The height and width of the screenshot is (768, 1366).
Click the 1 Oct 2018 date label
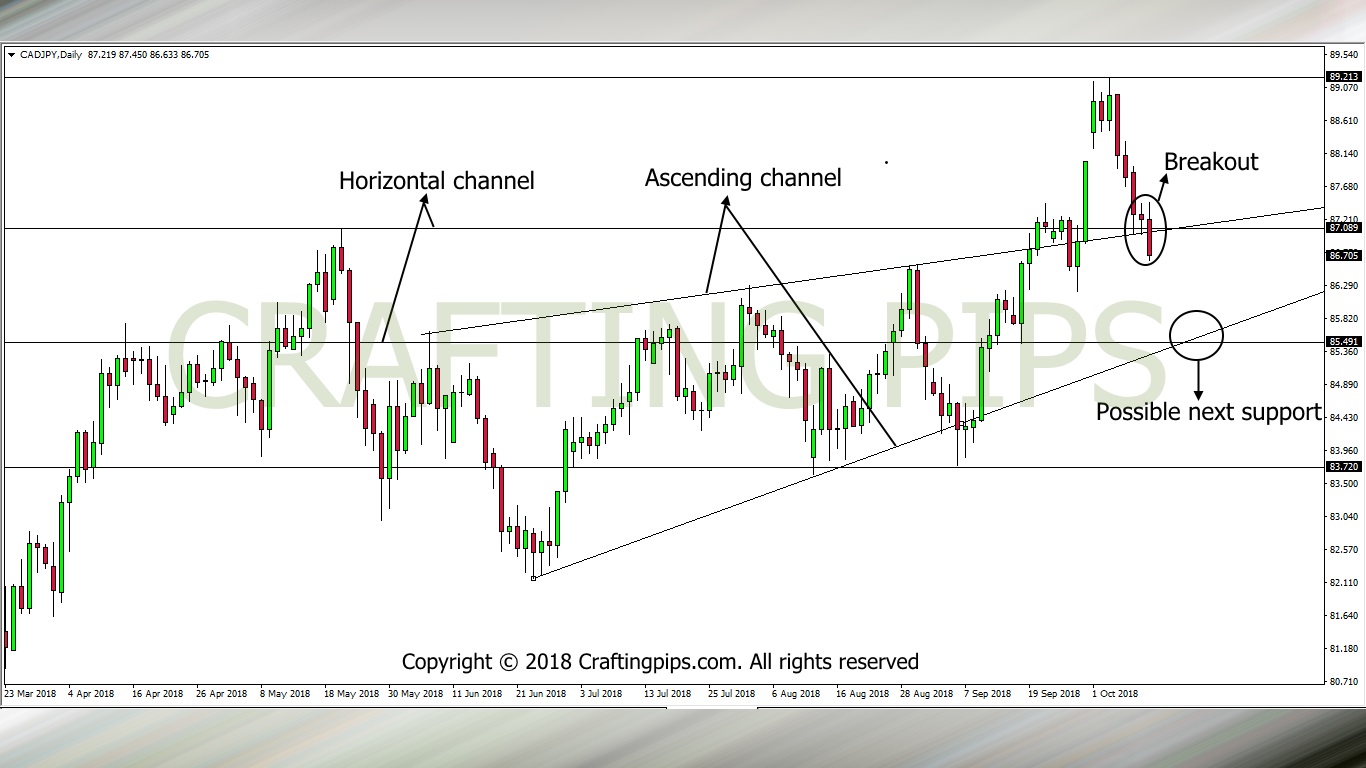click(1115, 693)
